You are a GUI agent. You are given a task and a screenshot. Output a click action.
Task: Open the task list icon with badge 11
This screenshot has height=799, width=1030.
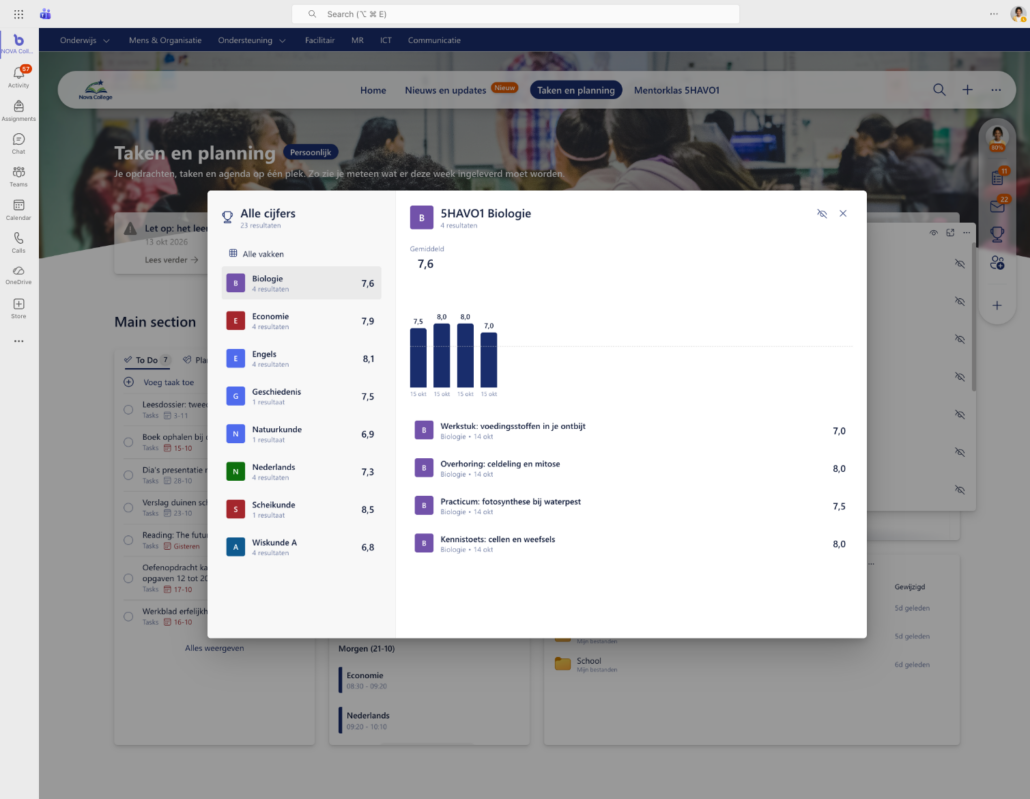pos(997,176)
